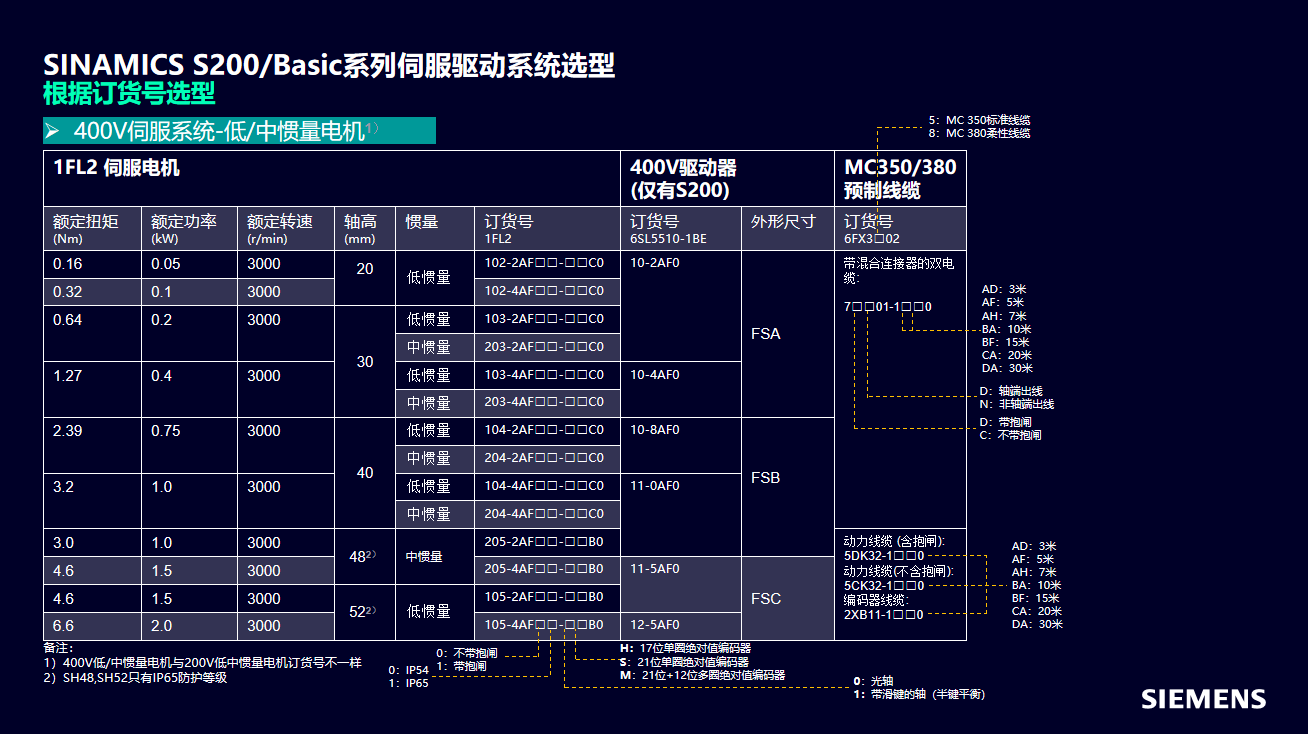Image resolution: width=1308 pixels, height=734 pixels.
Task: Click the title "SINAMICS S200/Basic系列伺服驱动系统选型"
Action: (329, 66)
